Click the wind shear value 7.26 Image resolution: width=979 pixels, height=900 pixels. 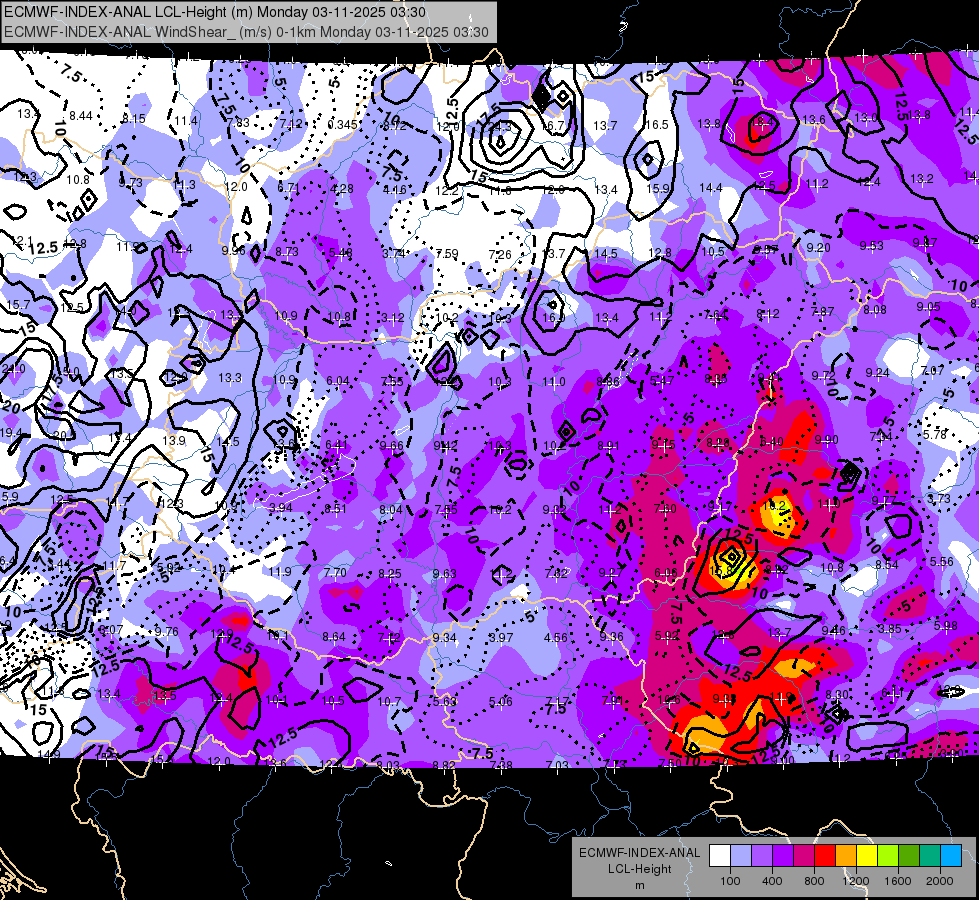coord(500,254)
